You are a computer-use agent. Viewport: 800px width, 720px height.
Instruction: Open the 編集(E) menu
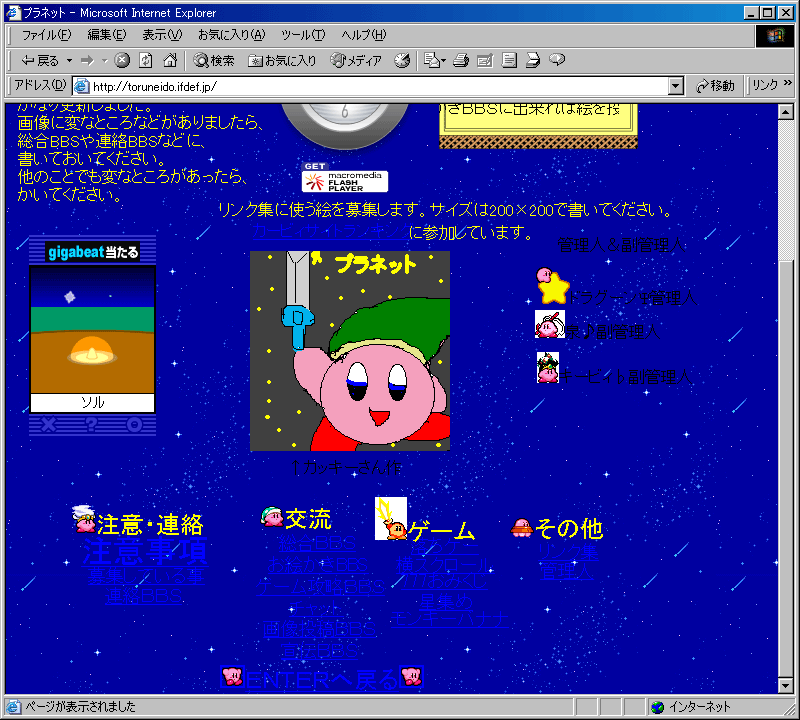[107, 35]
